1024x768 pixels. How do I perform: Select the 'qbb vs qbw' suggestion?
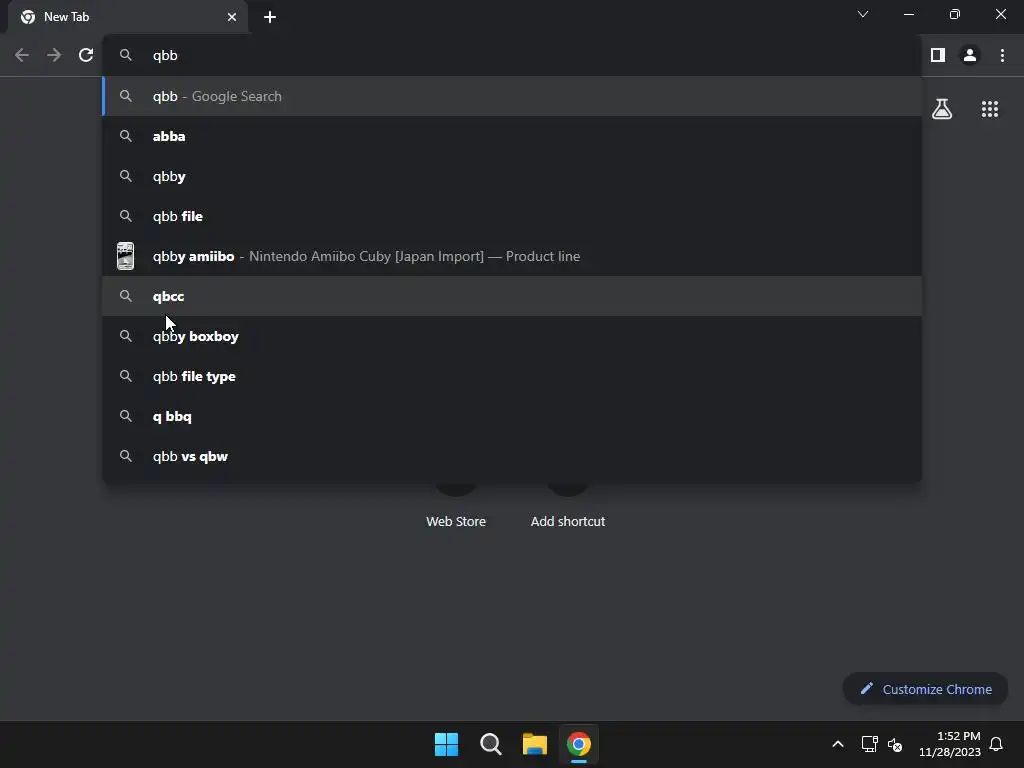coord(513,456)
